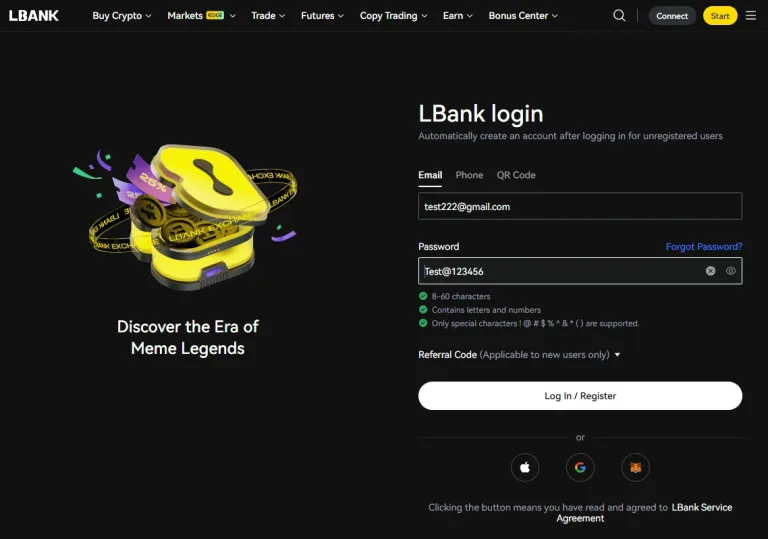Open the Copy Trading dropdown
The width and height of the screenshot is (768, 539).
(393, 16)
